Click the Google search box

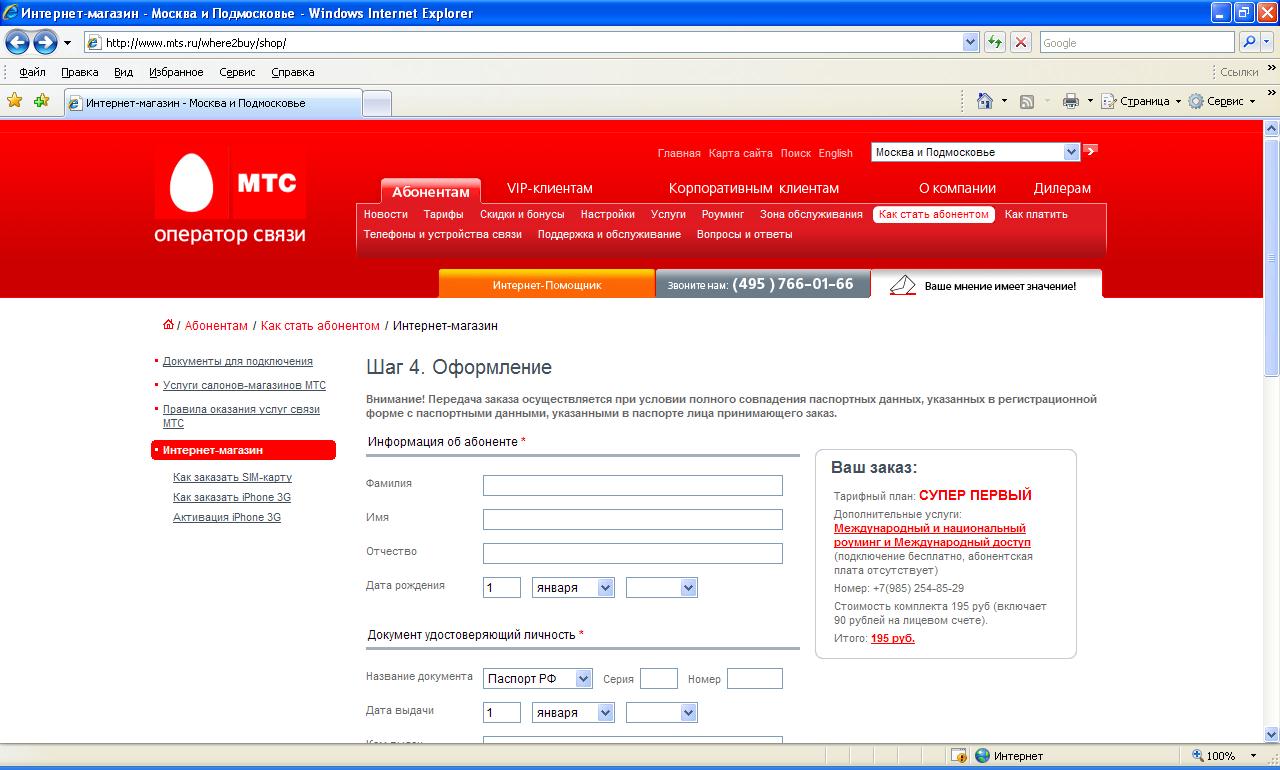click(x=1137, y=42)
